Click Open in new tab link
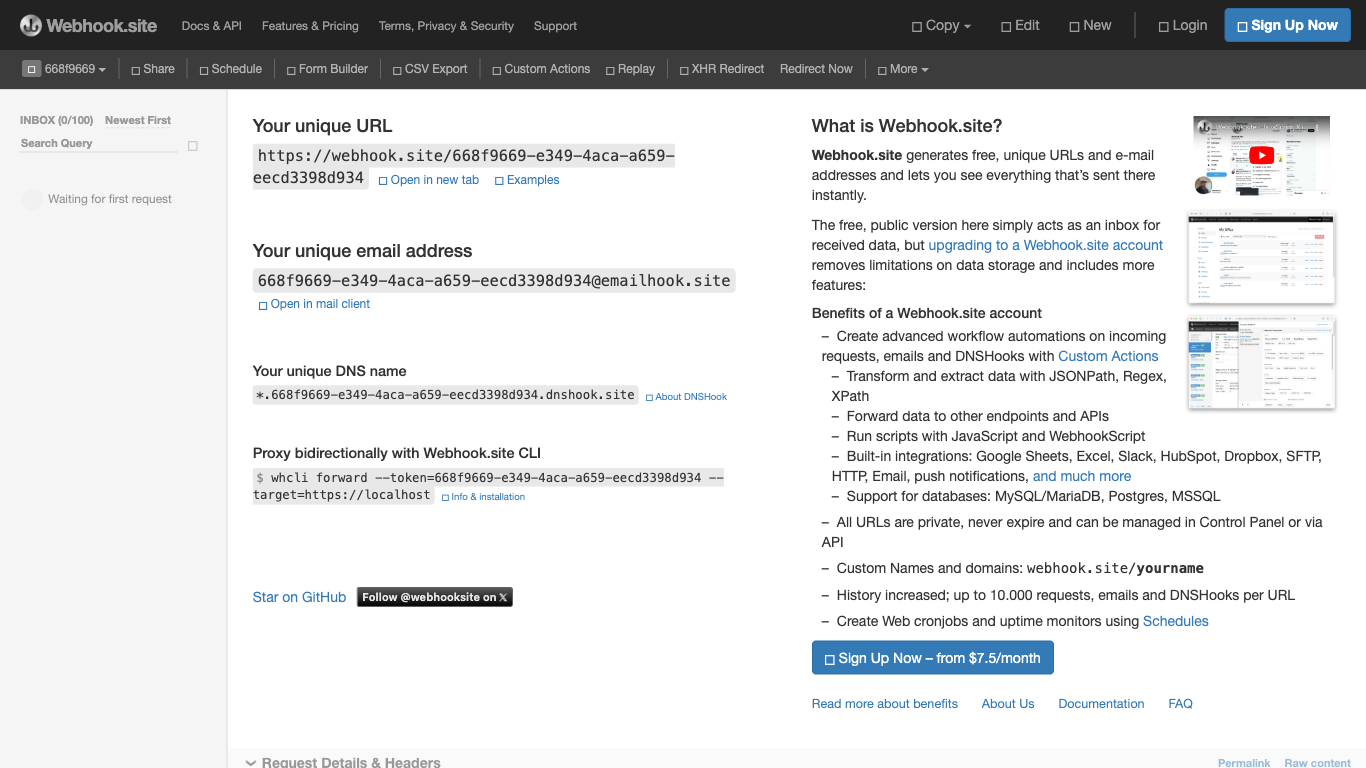The image size is (1366, 768). pos(429,180)
